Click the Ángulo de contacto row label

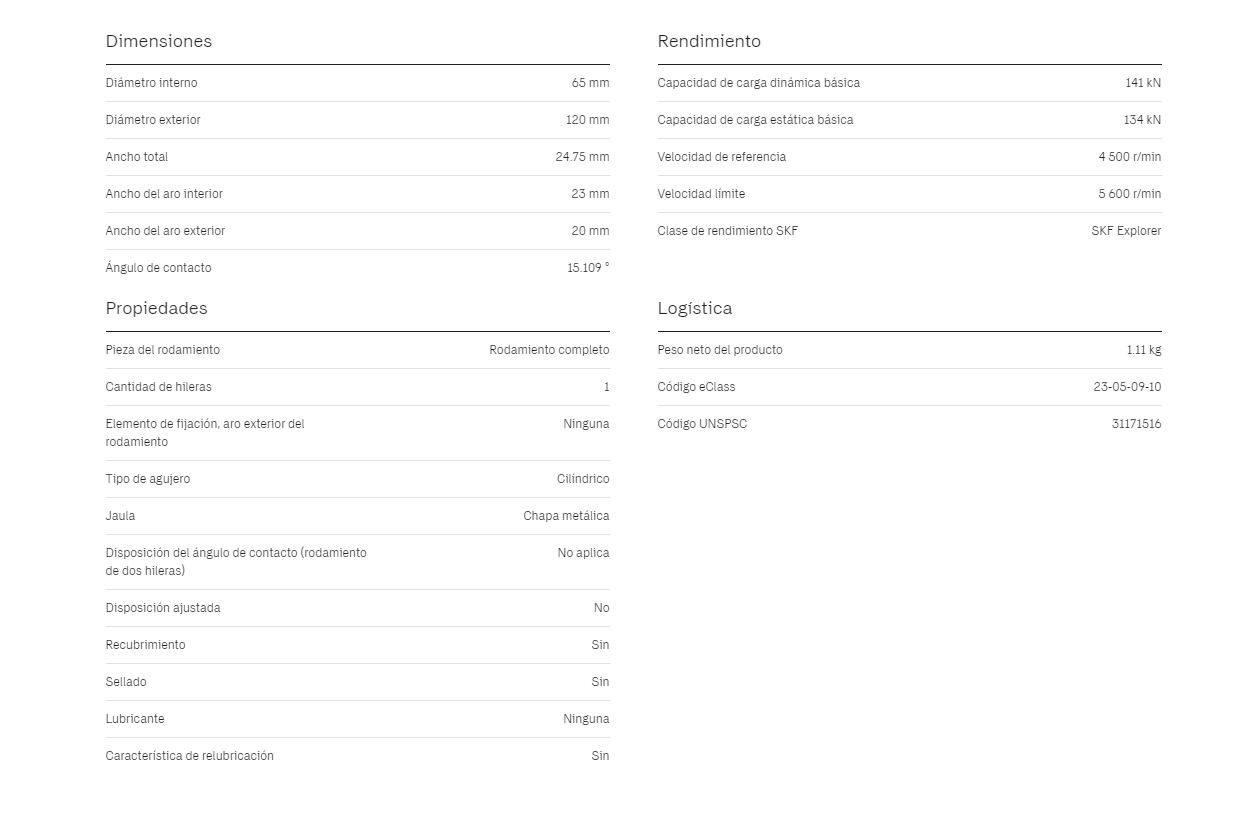158,268
